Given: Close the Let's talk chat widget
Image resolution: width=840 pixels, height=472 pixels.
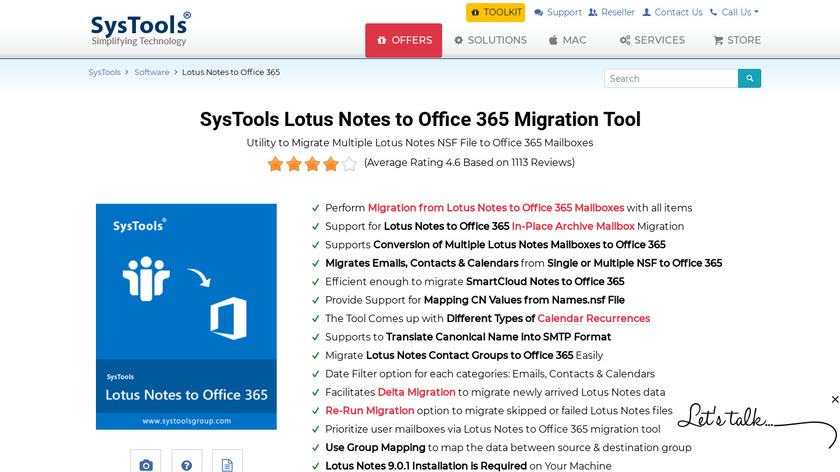Looking at the screenshot, I should 835,400.
